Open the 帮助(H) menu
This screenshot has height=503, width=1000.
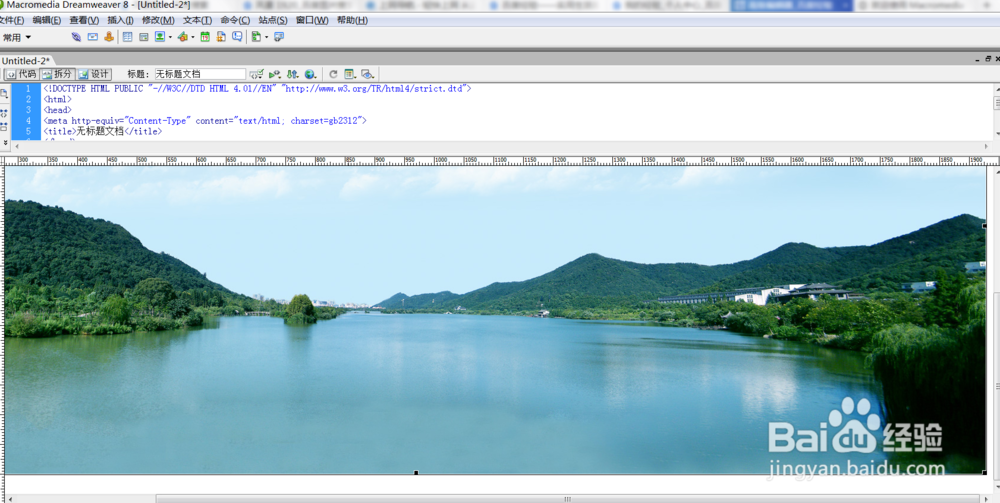[x=352, y=20]
